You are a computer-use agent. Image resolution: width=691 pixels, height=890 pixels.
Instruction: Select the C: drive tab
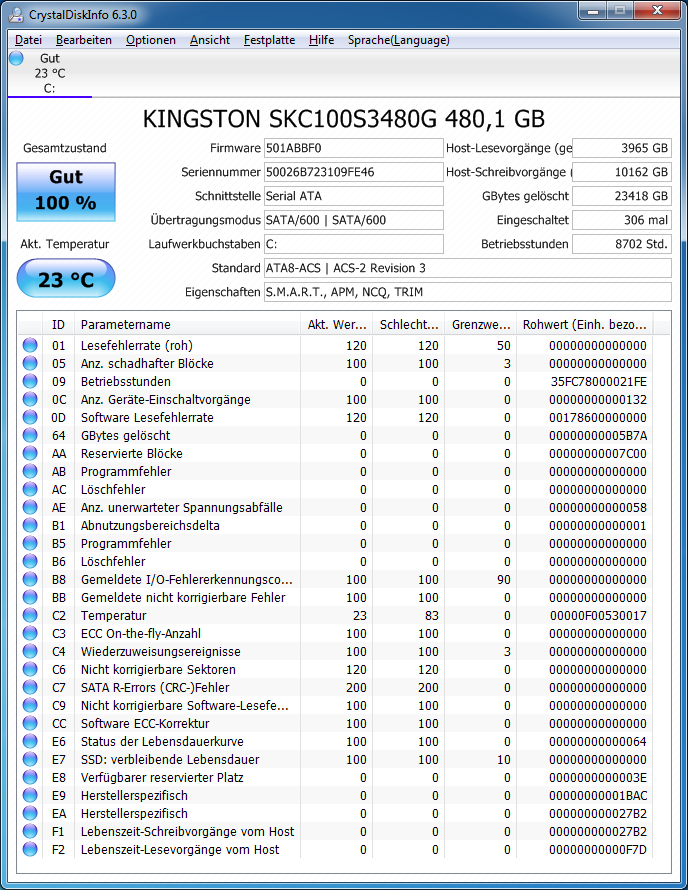[49, 73]
